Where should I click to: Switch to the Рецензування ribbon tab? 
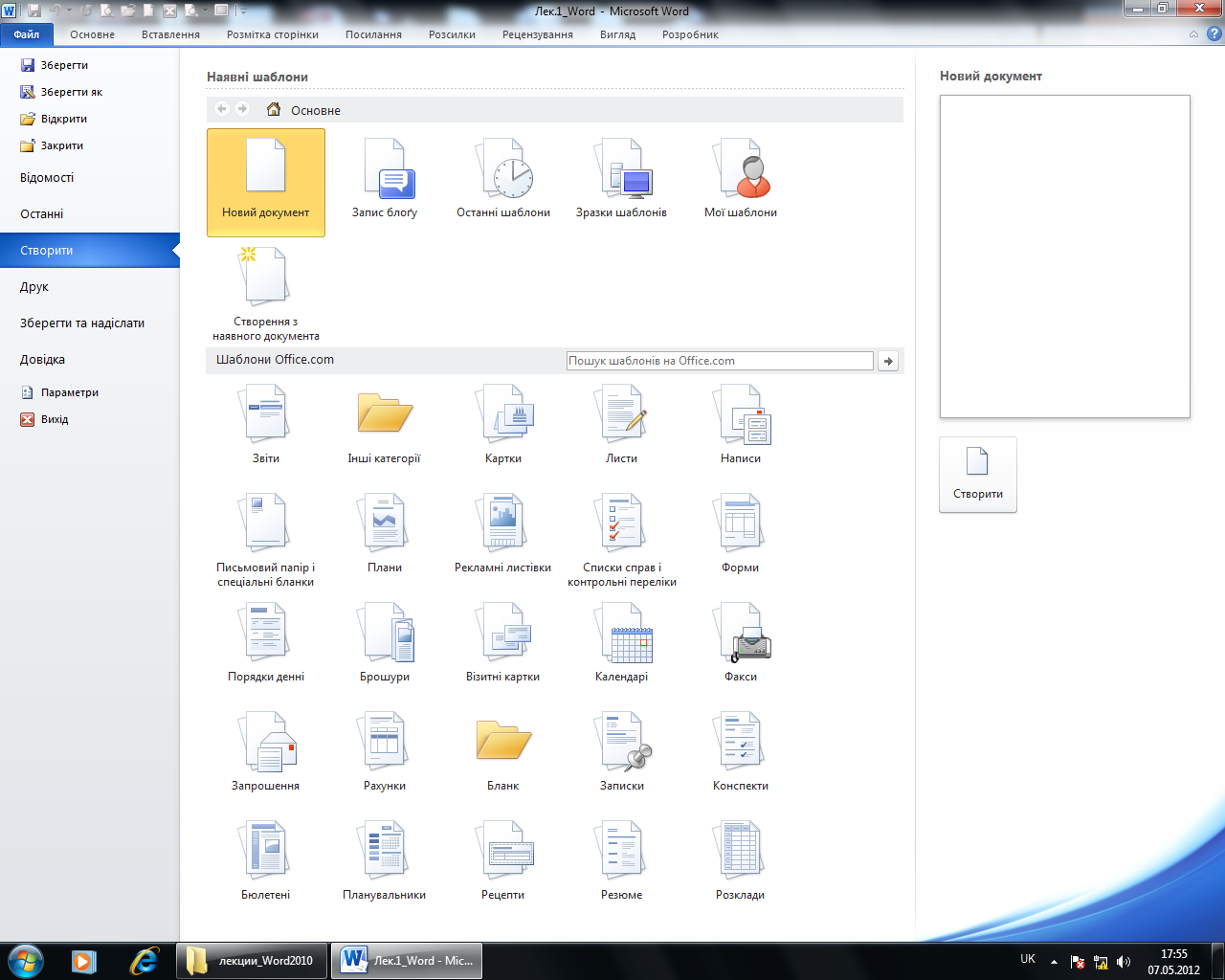pyautogui.click(x=538, y=34)
